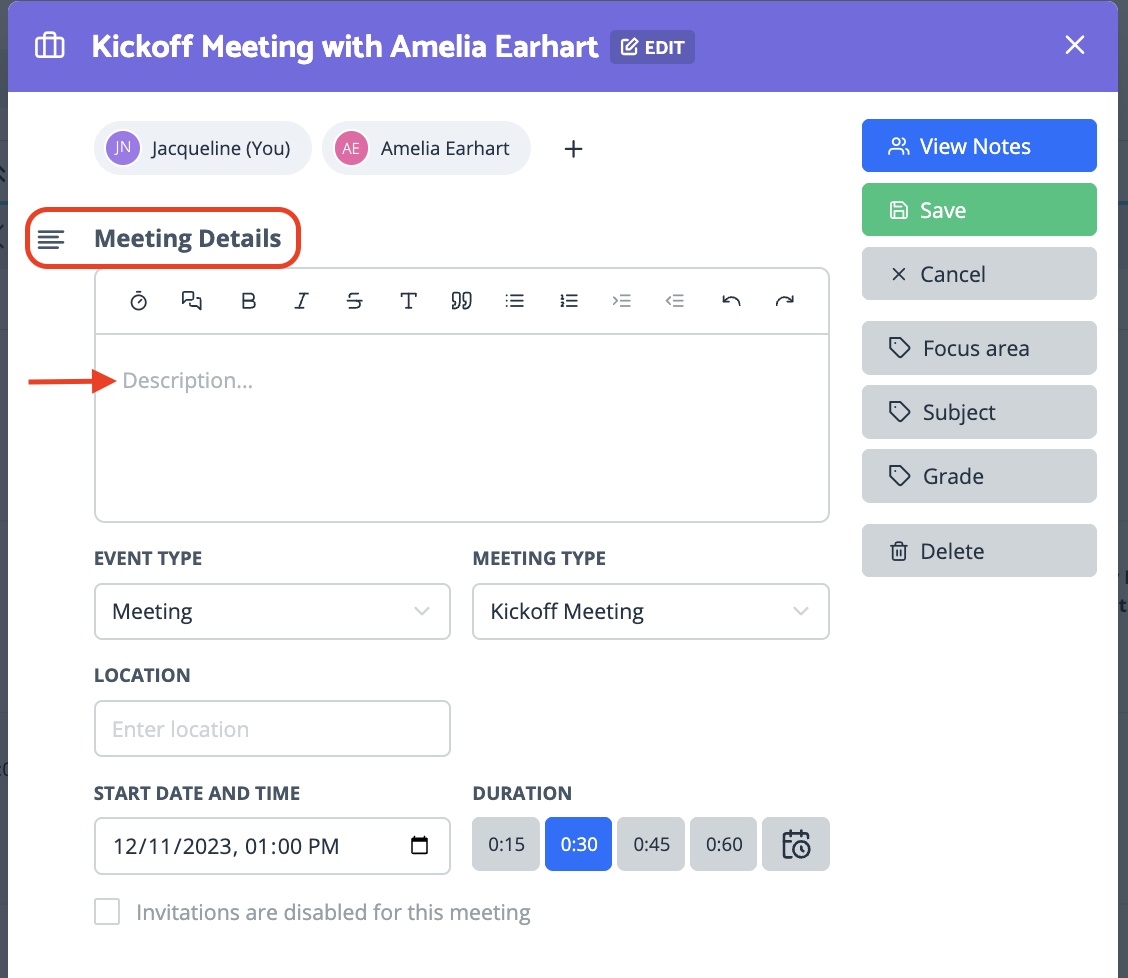Select the 0:15 duration option
Viewport: 1128px width, 978px height.
coord(506,844)
